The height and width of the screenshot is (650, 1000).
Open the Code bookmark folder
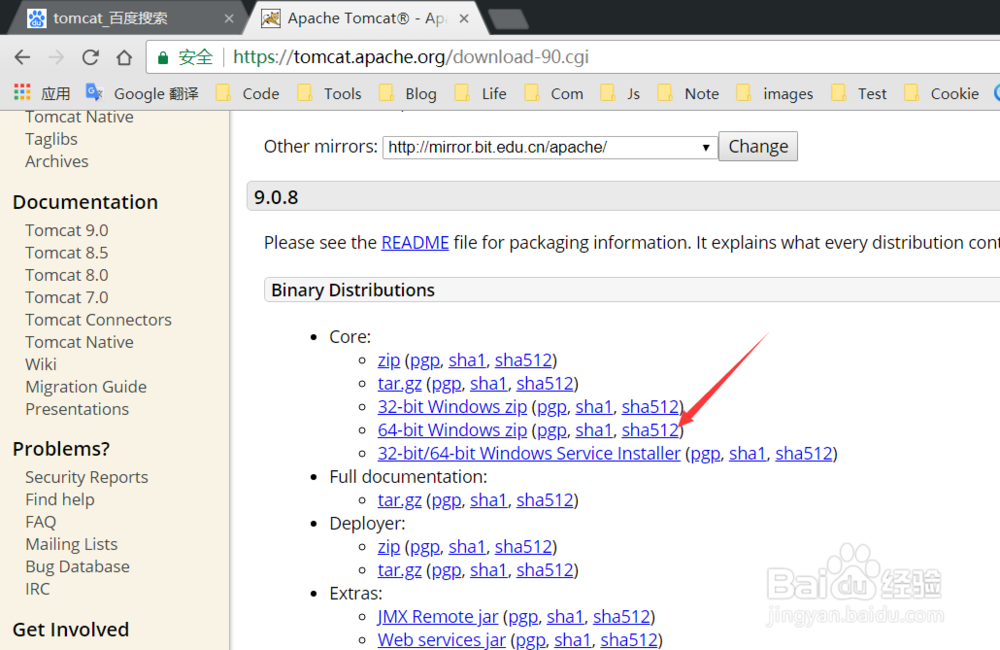click(247, 94)
